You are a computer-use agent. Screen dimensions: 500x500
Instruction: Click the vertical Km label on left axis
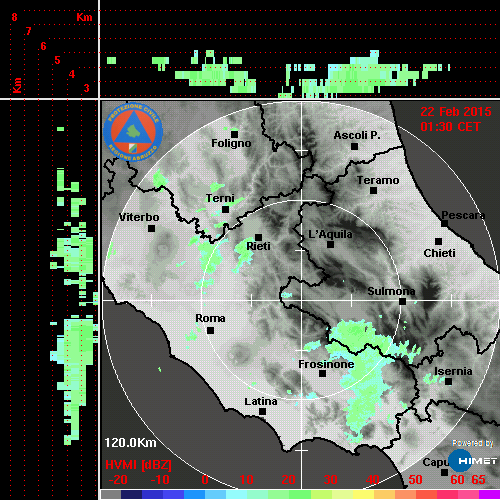pyautogui.click(x=17, y=85)
